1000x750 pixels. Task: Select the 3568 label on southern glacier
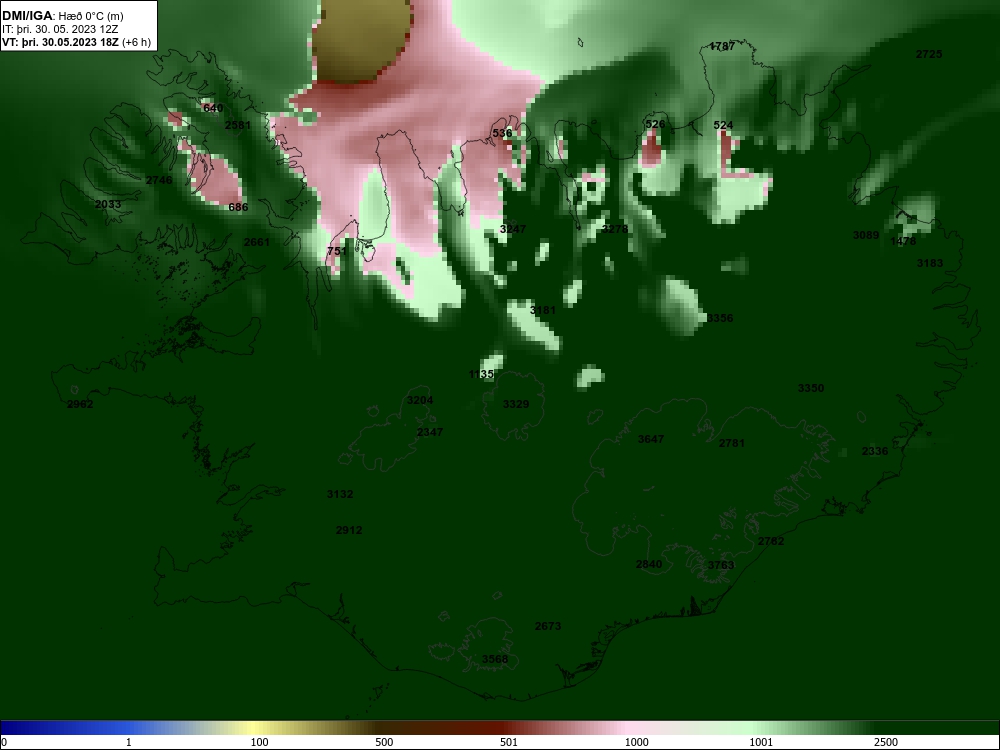point(495,659)
